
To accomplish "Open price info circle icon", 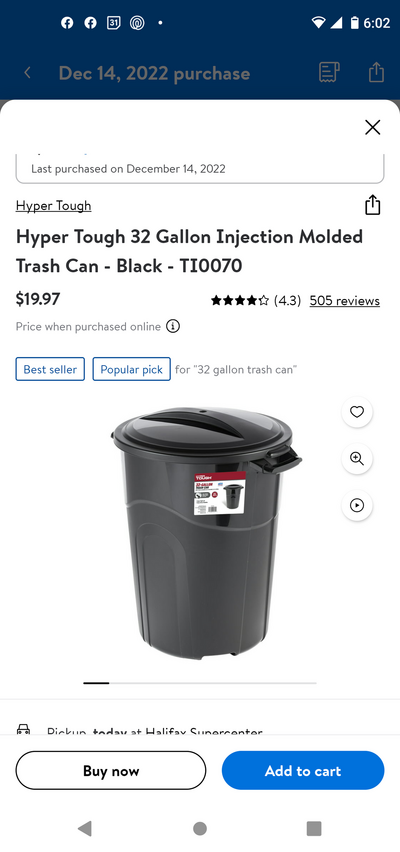I will point(173,327).
